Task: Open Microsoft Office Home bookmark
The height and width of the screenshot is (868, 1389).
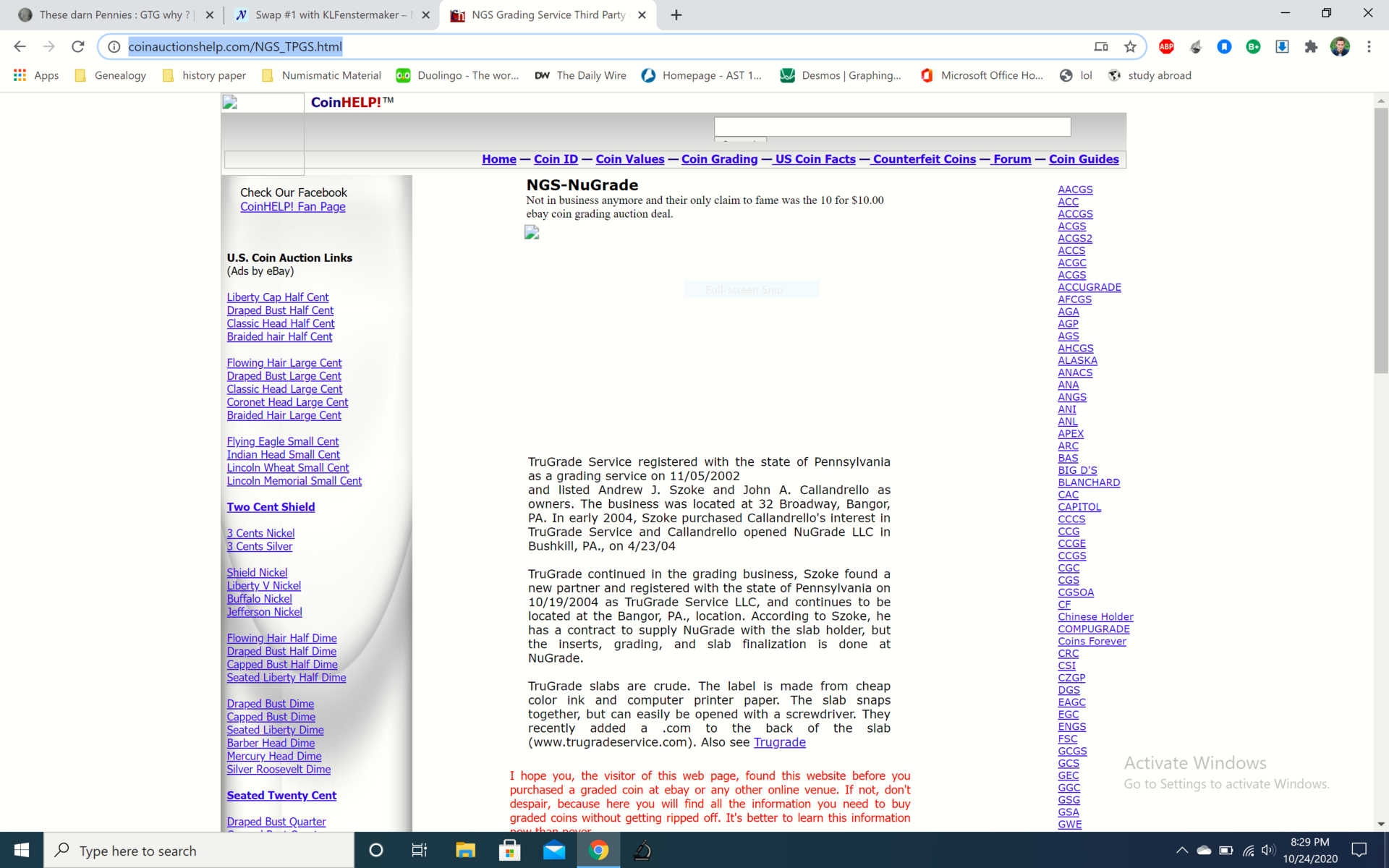Action: click(982, 75)
